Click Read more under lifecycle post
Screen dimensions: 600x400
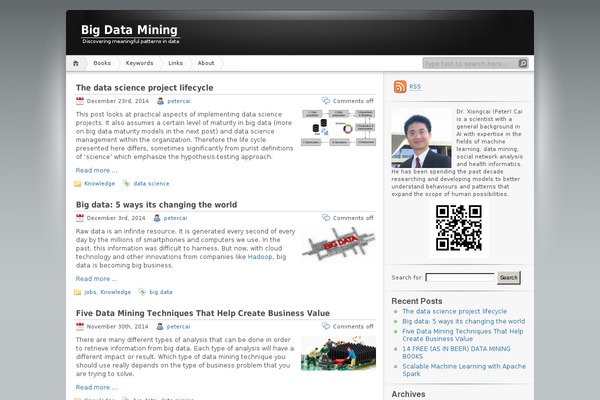pos(96,170)
